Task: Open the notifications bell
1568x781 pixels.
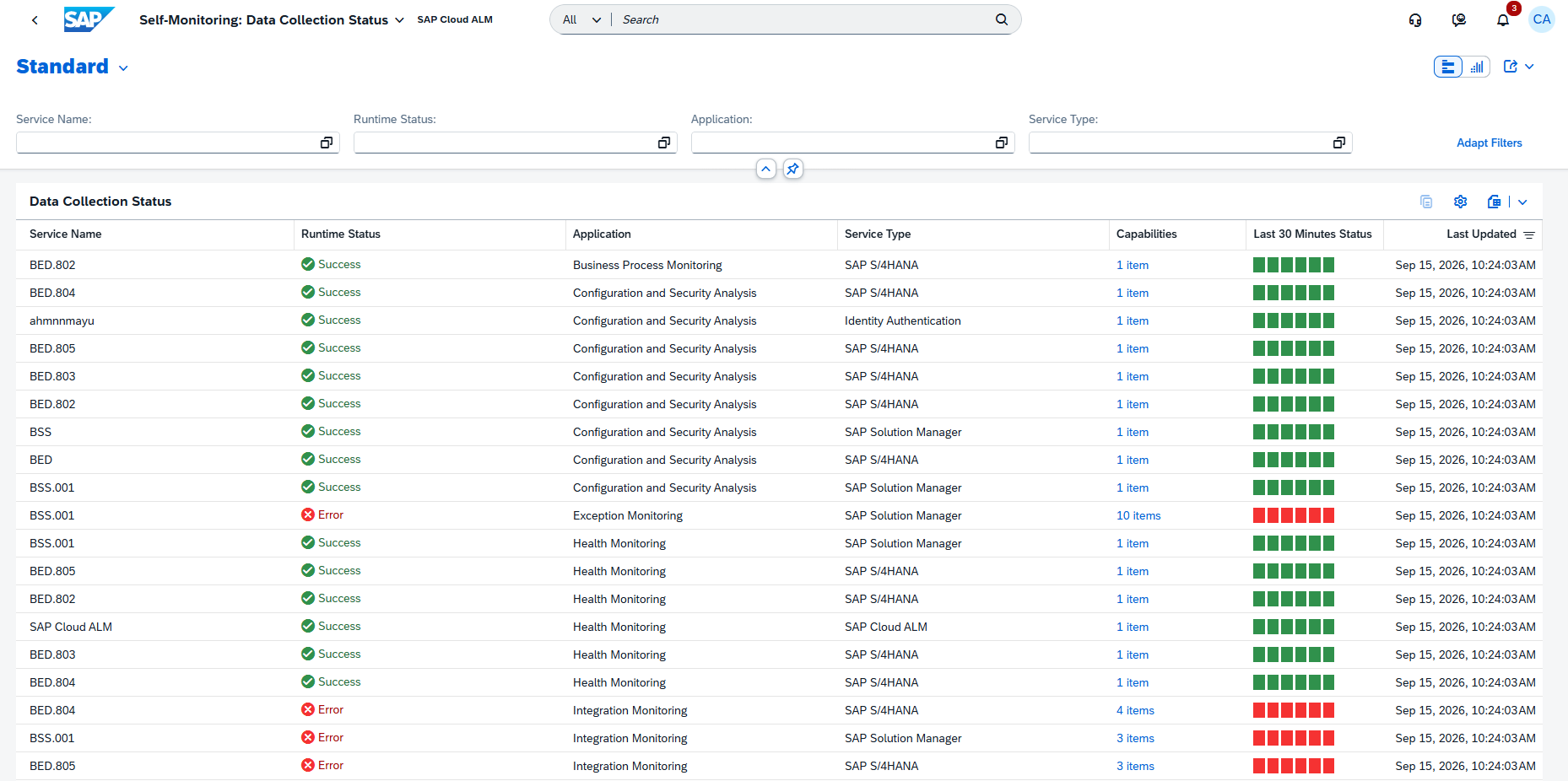Action: (1503, 19)
